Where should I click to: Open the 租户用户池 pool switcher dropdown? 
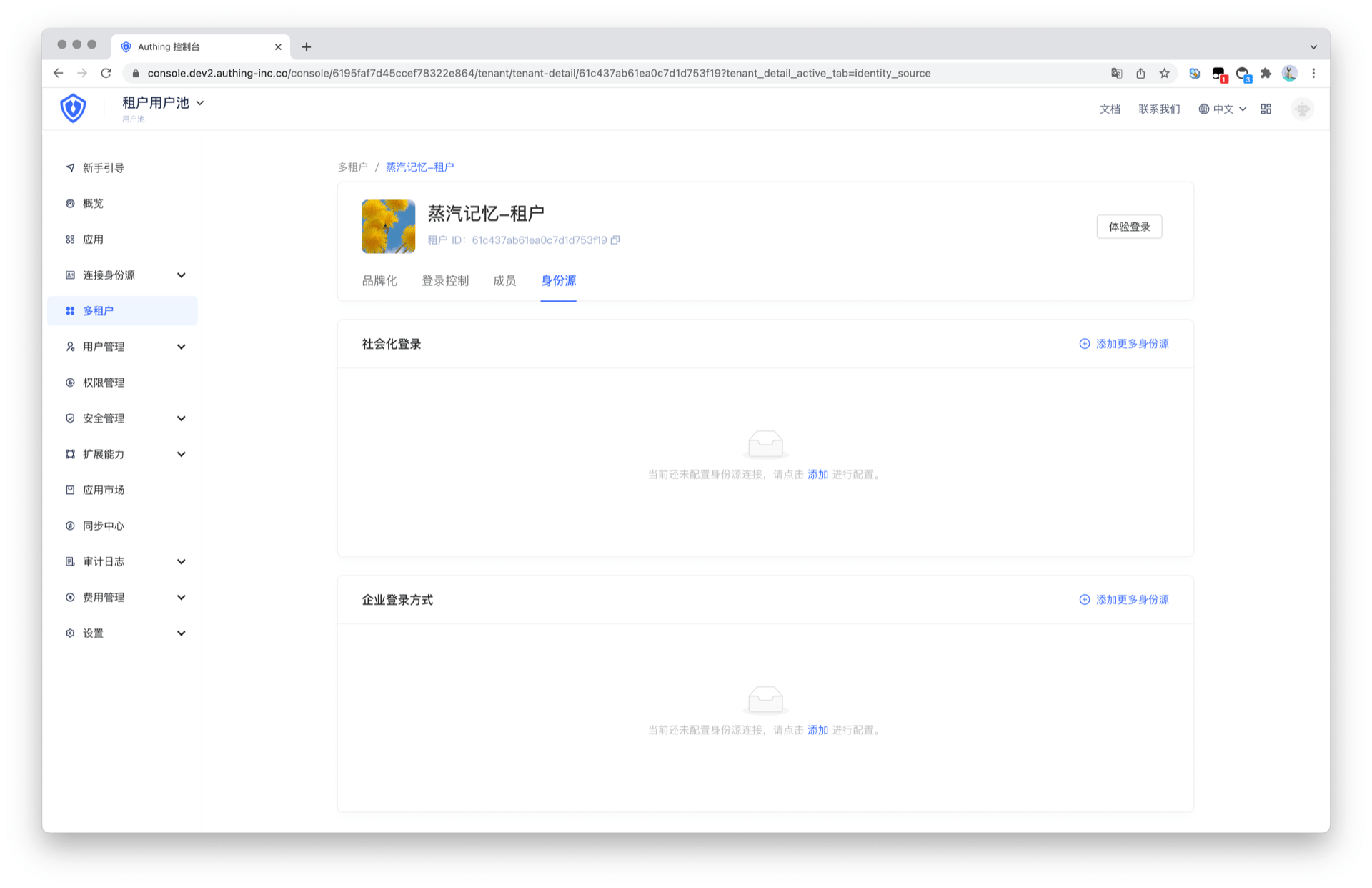coord(163,103)
